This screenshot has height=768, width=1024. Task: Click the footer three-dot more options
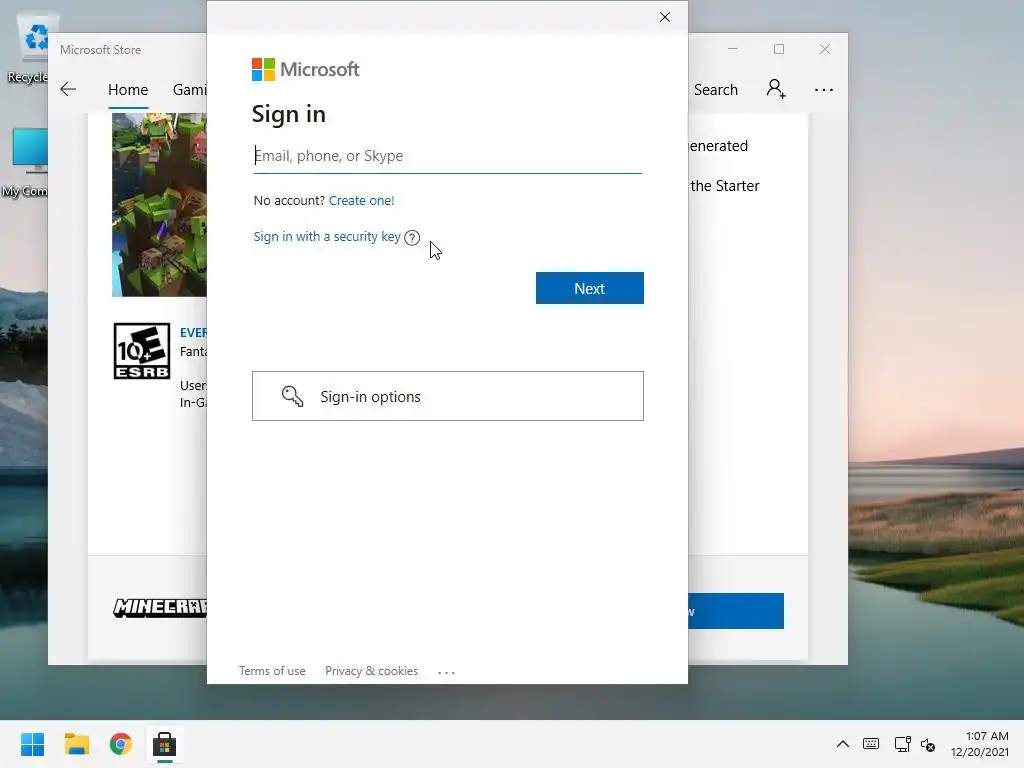click(446, 672)
